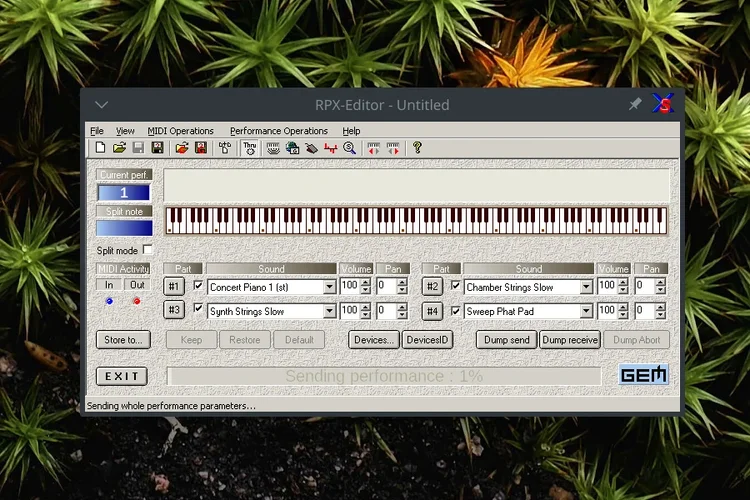Click the Devices... button
This screenshot has width=750, height=500.
click(374, 340)
